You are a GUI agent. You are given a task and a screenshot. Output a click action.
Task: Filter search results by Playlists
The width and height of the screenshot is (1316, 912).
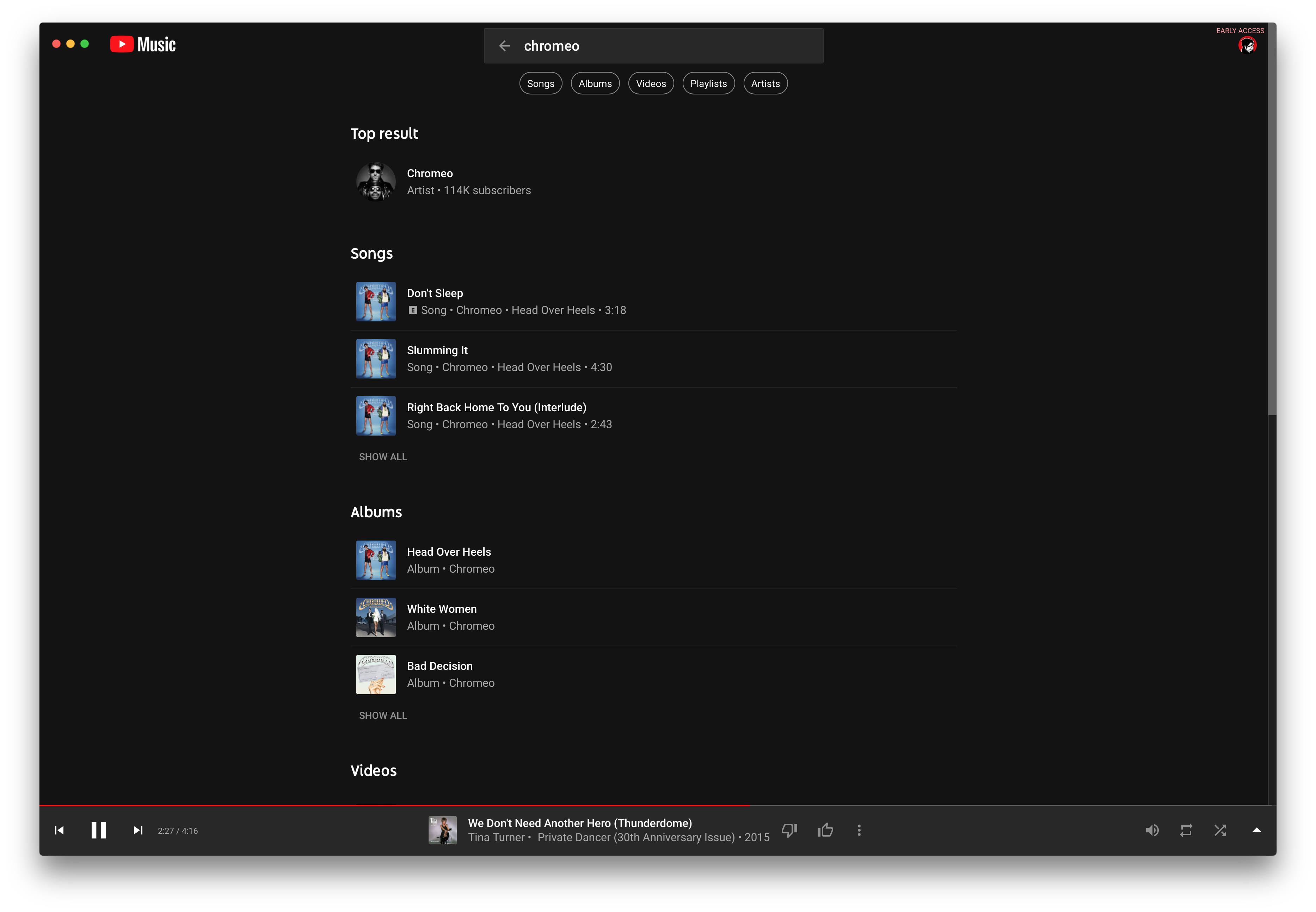tap(708, 83)
